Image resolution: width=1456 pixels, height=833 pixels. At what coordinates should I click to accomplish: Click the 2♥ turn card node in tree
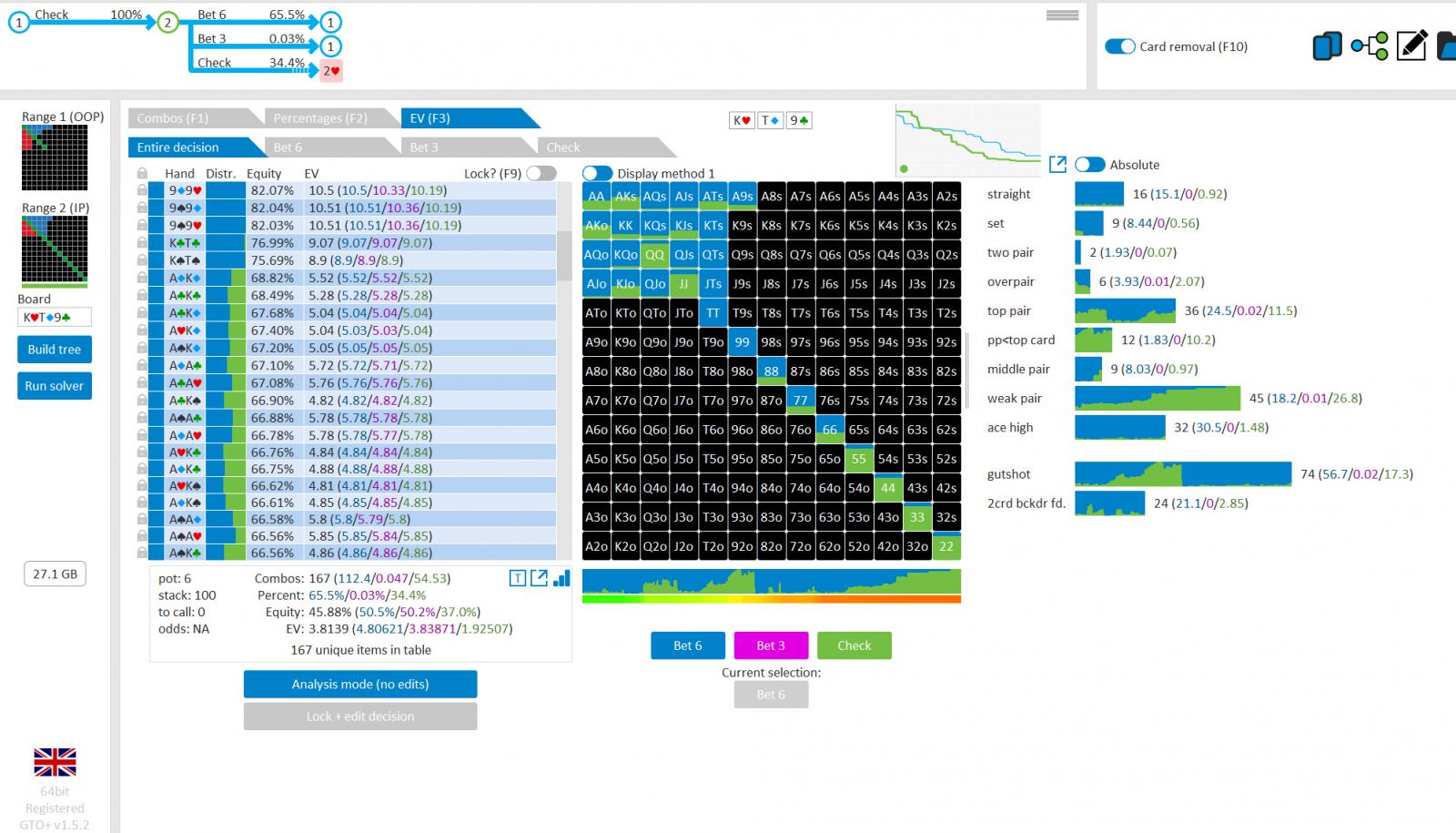[x=331, y=70]
